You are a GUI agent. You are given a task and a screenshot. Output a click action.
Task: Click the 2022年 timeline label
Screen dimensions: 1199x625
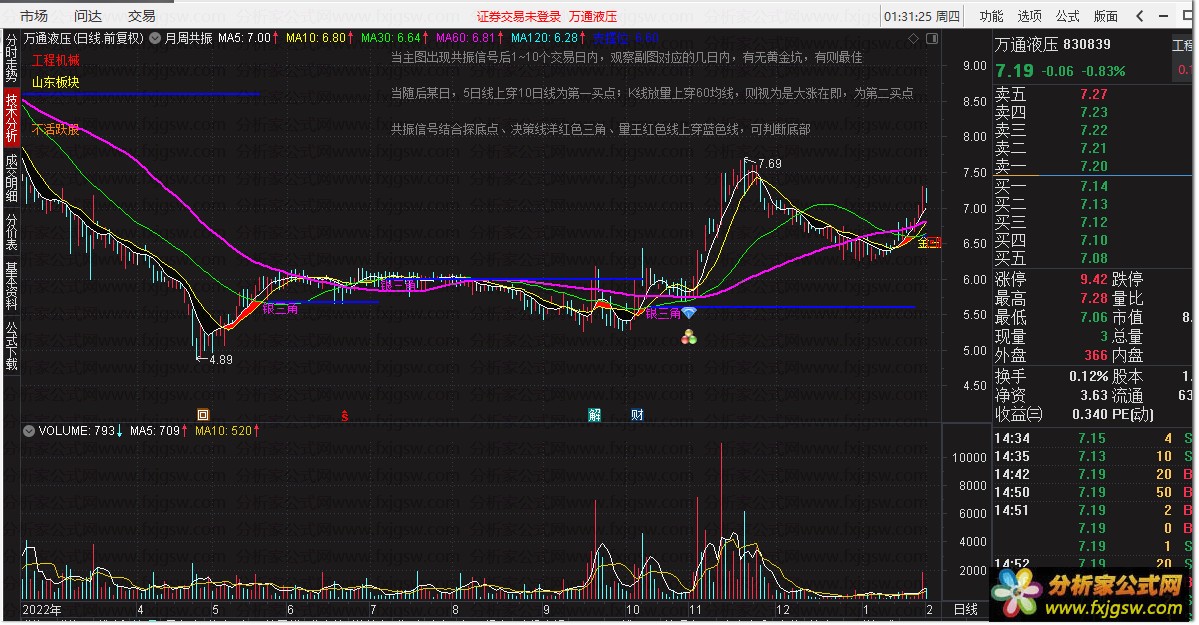(42, 610)
